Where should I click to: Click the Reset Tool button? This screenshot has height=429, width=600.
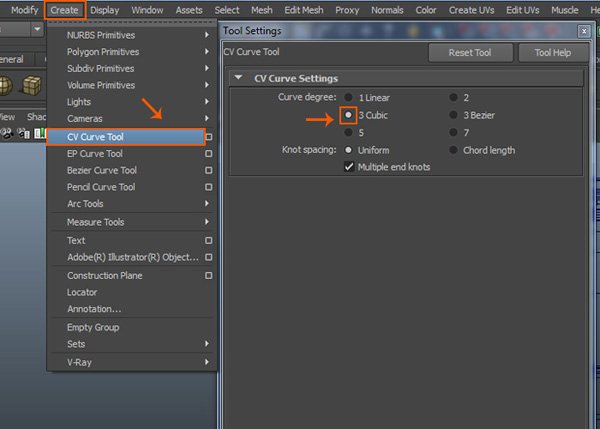[x=469, y=53]
